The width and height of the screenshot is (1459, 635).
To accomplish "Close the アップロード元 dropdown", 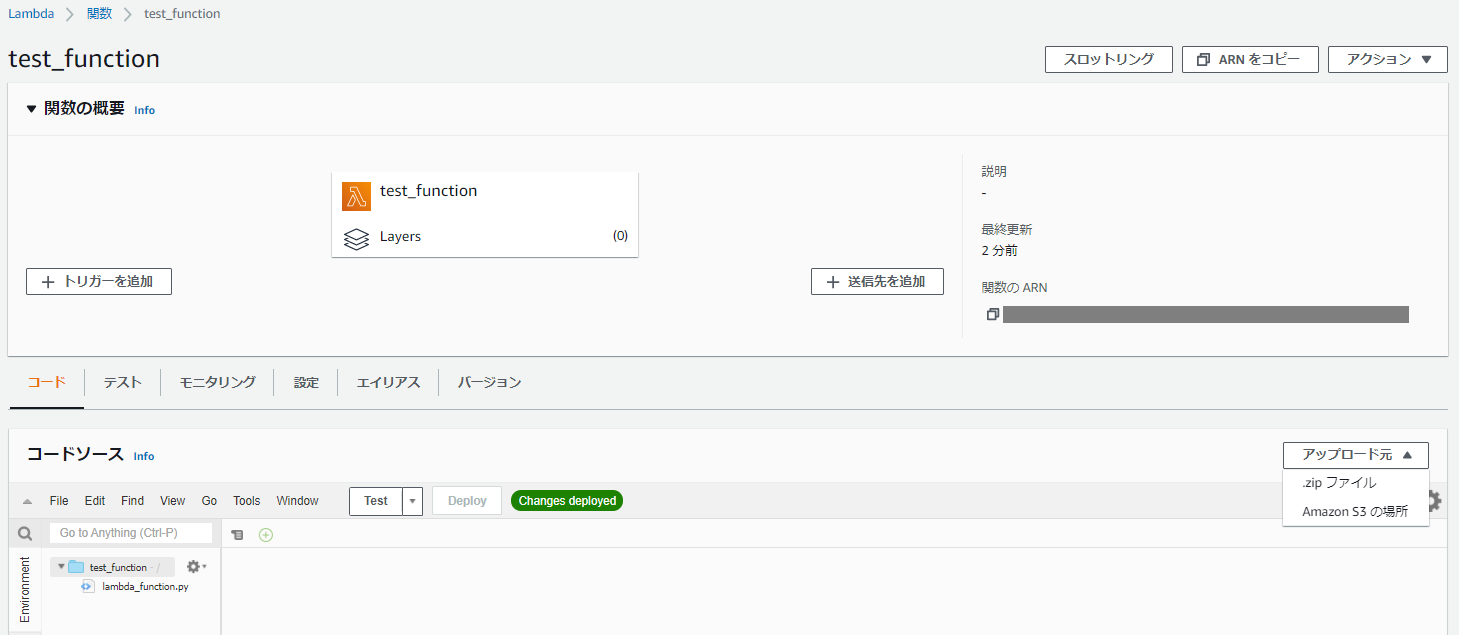I will 1355,455.
